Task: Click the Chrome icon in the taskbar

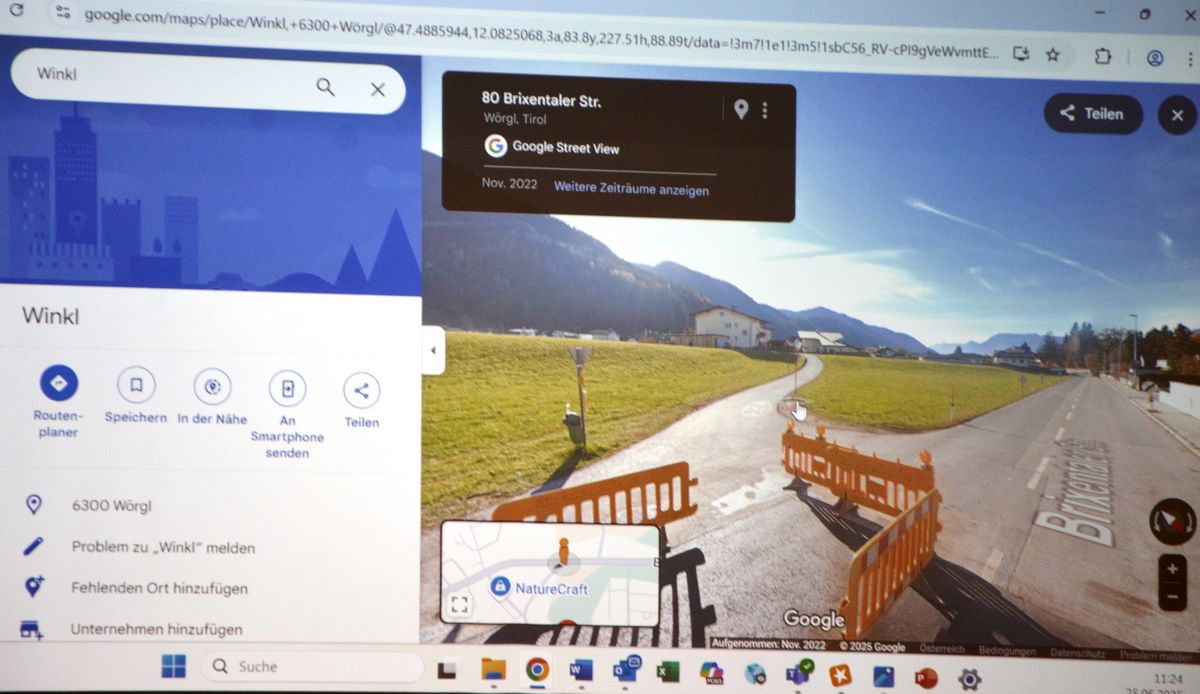Action: coord(537,669)
